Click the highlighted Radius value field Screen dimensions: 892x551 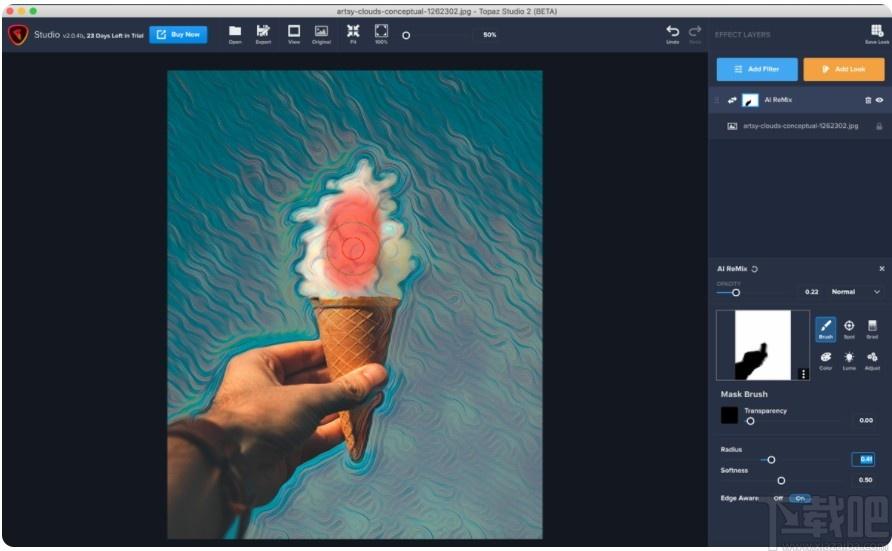click(x=863, y=459)
